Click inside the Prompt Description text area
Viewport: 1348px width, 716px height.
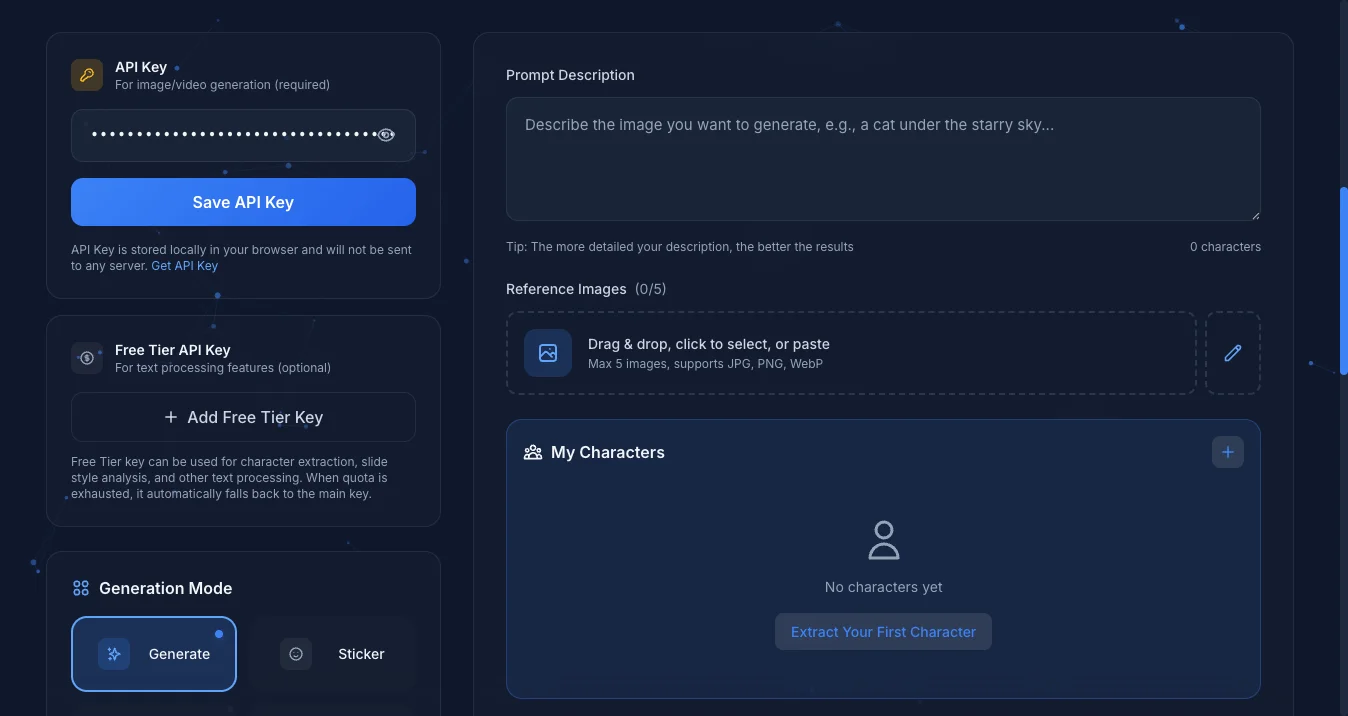point(883,158)
